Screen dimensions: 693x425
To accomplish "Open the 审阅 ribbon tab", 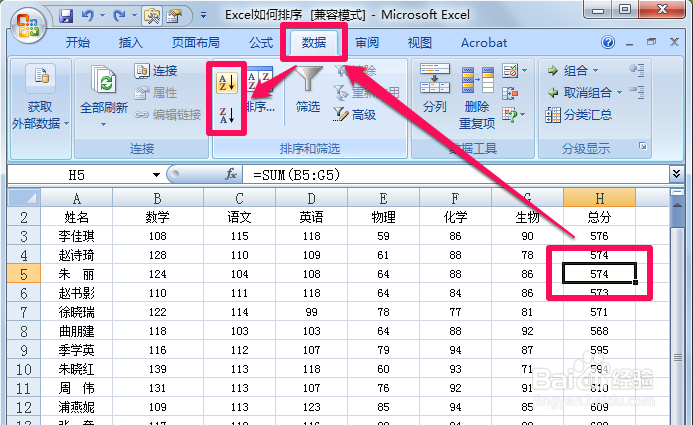I will (x=367, y=42).
